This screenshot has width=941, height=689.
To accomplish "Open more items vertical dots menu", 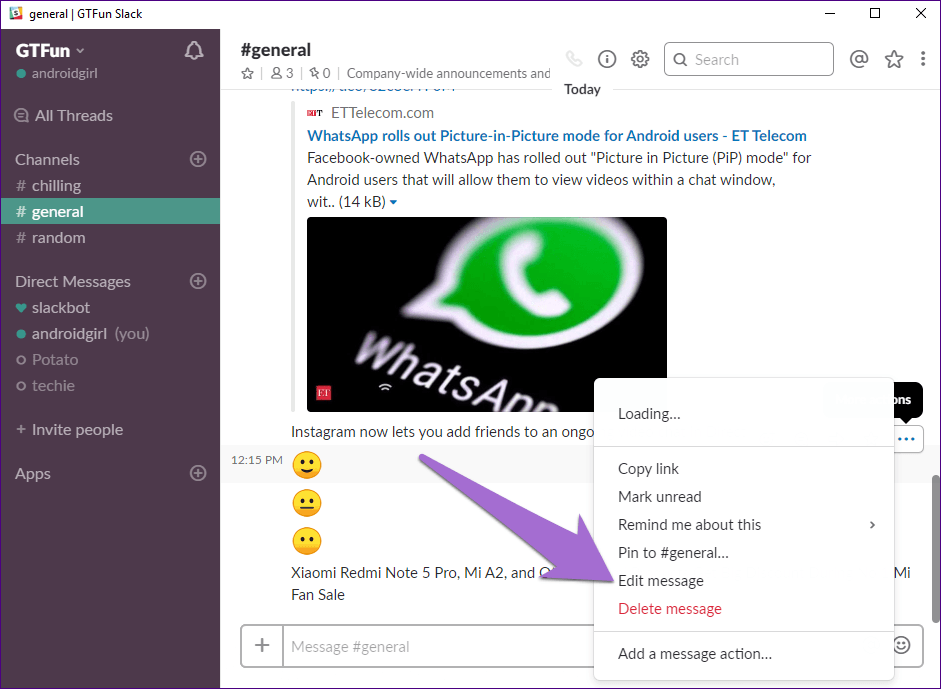I will 922,59.
